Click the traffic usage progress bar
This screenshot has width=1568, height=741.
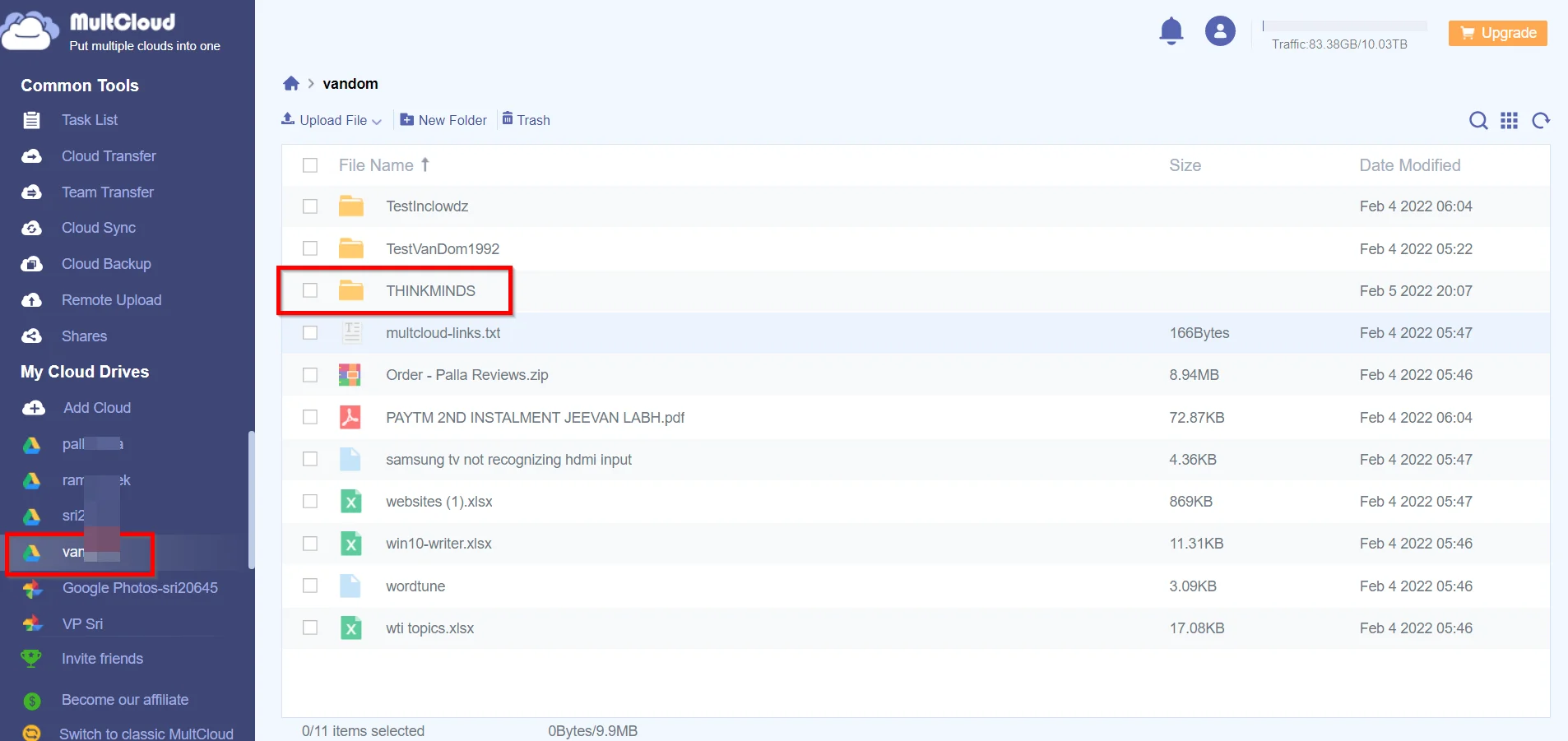1344,25
